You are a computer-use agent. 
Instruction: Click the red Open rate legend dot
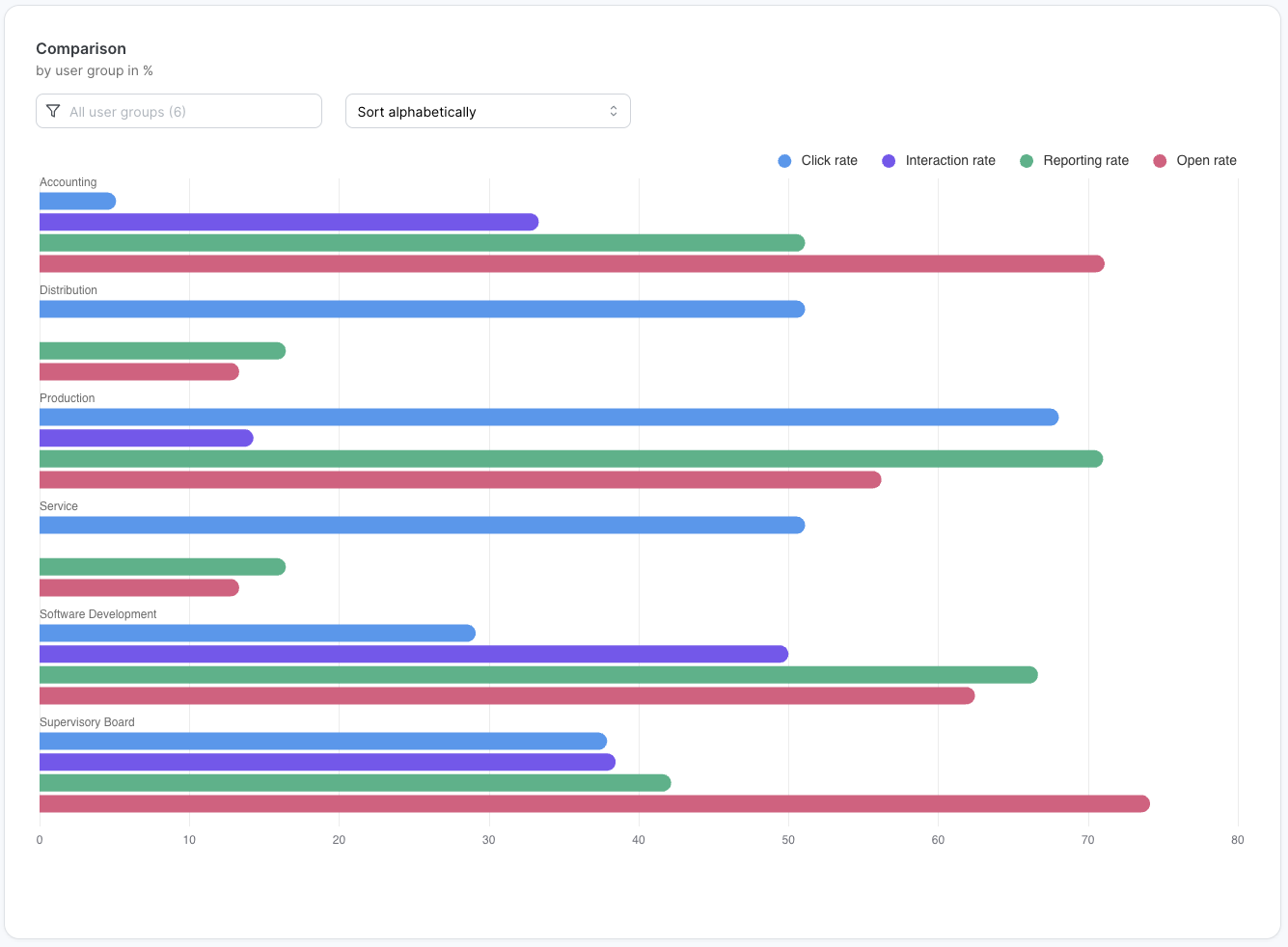point(1160,161)
